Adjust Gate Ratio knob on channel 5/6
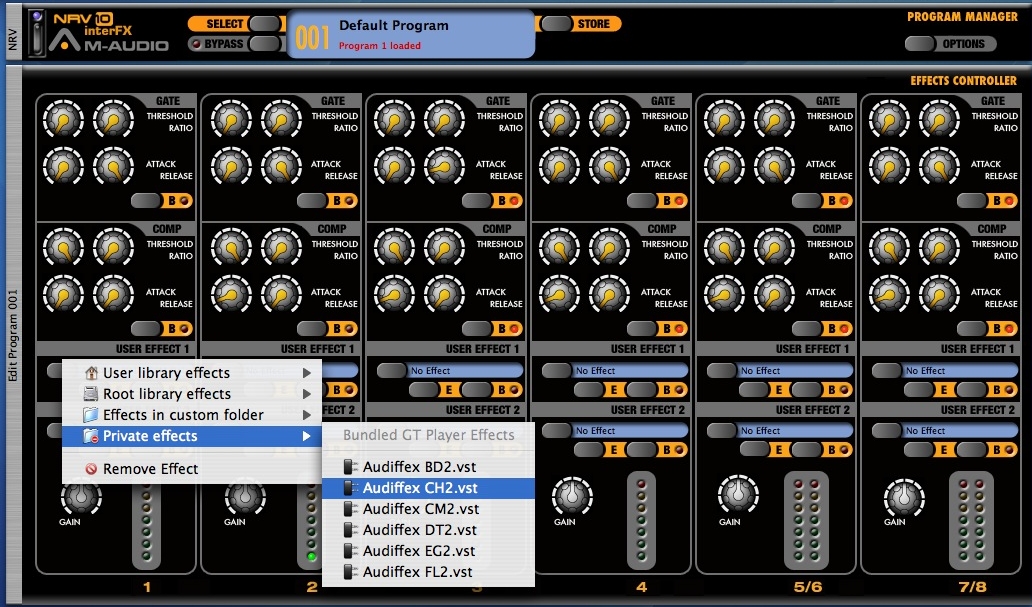Image resolution: width=1032 pixels, height=607 pixels. 774,120
